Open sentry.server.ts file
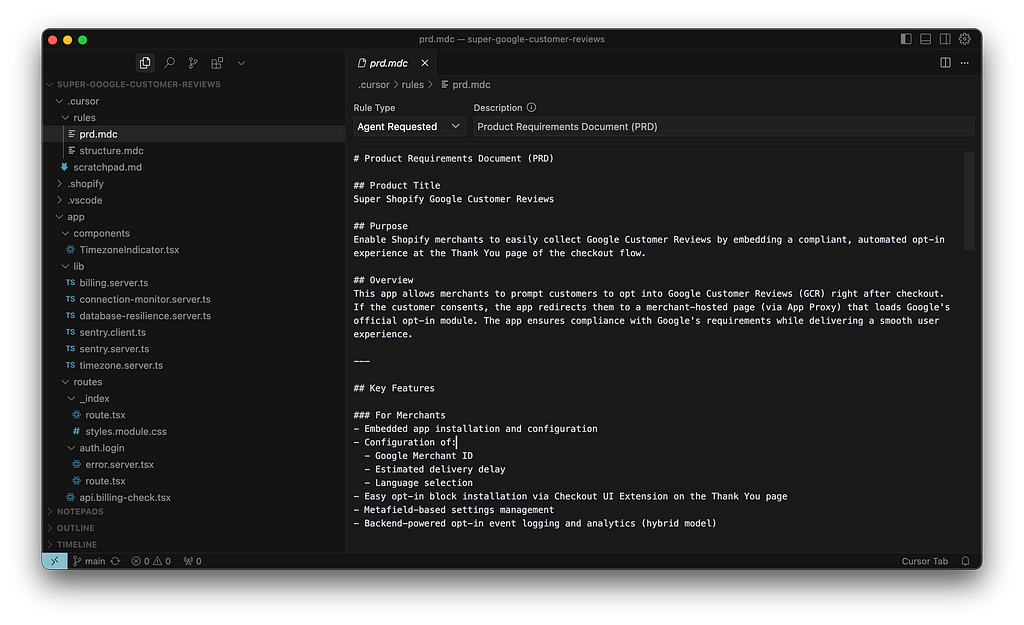This screenshot has height=625, width=1024. click(114, 349)
